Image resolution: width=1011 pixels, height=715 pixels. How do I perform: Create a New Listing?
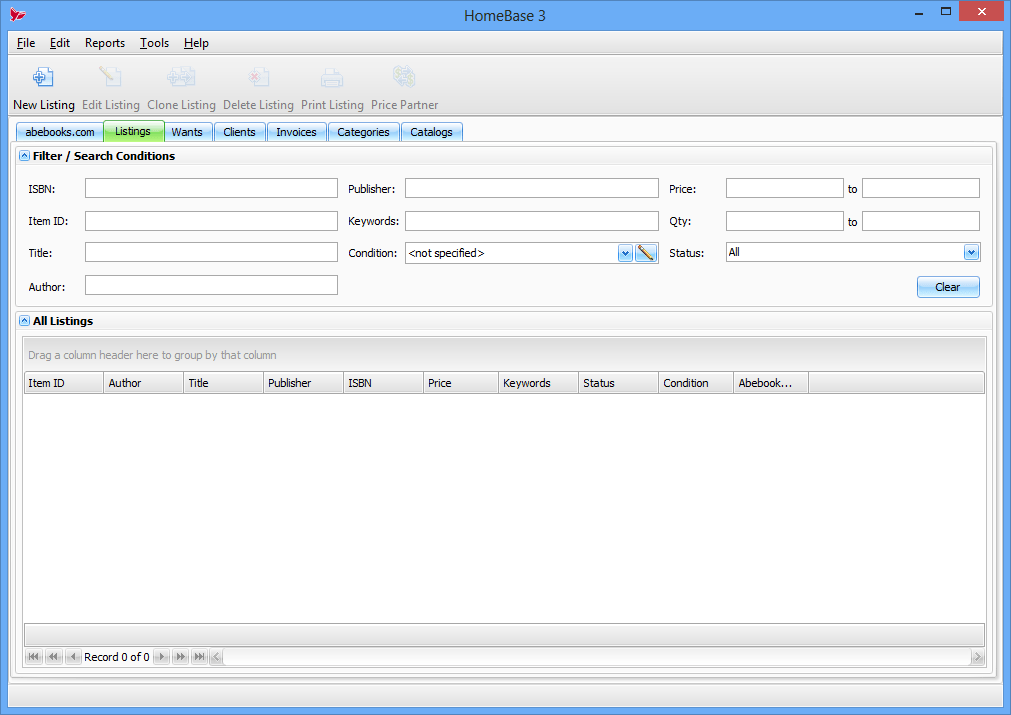[x=43, y=86]
